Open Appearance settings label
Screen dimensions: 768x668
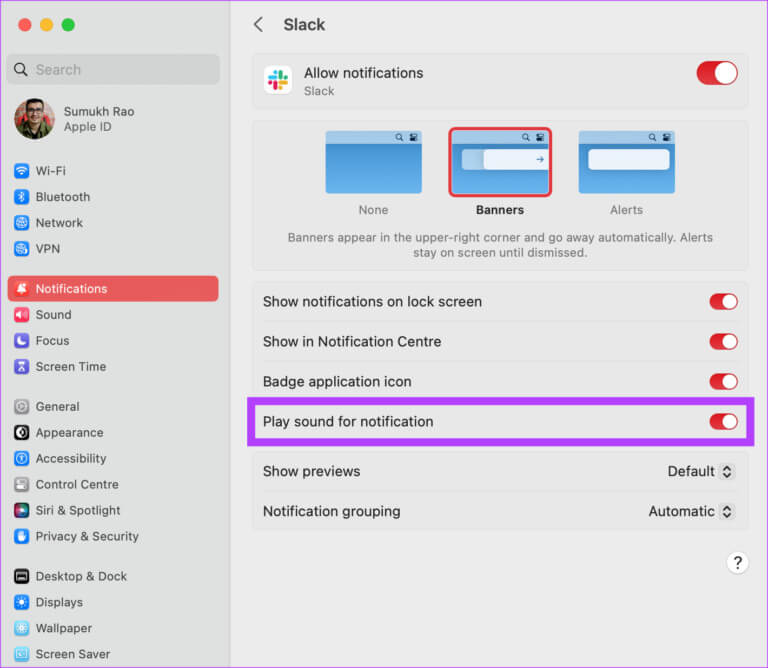point(70,433)
